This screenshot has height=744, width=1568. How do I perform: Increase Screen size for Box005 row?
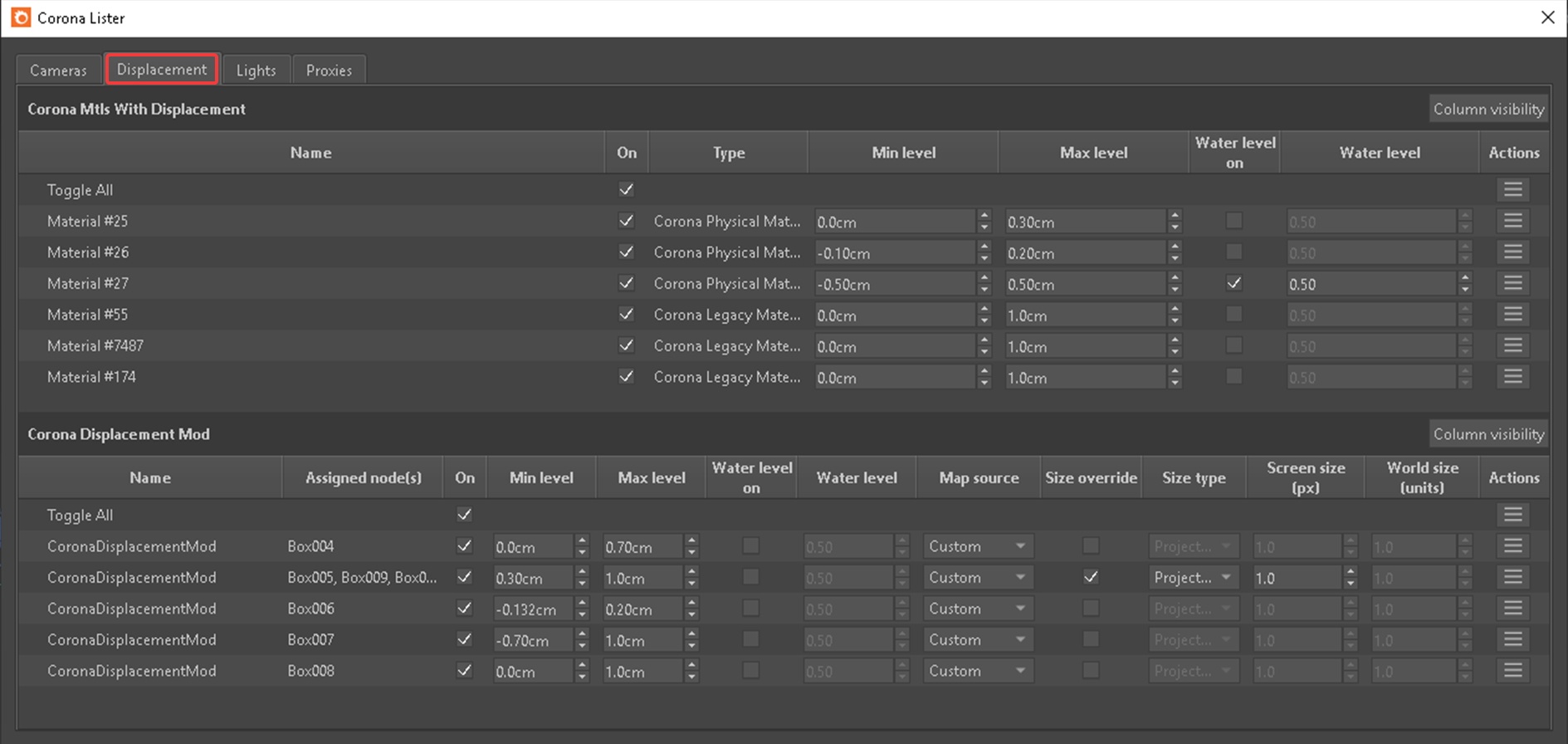1351,572
